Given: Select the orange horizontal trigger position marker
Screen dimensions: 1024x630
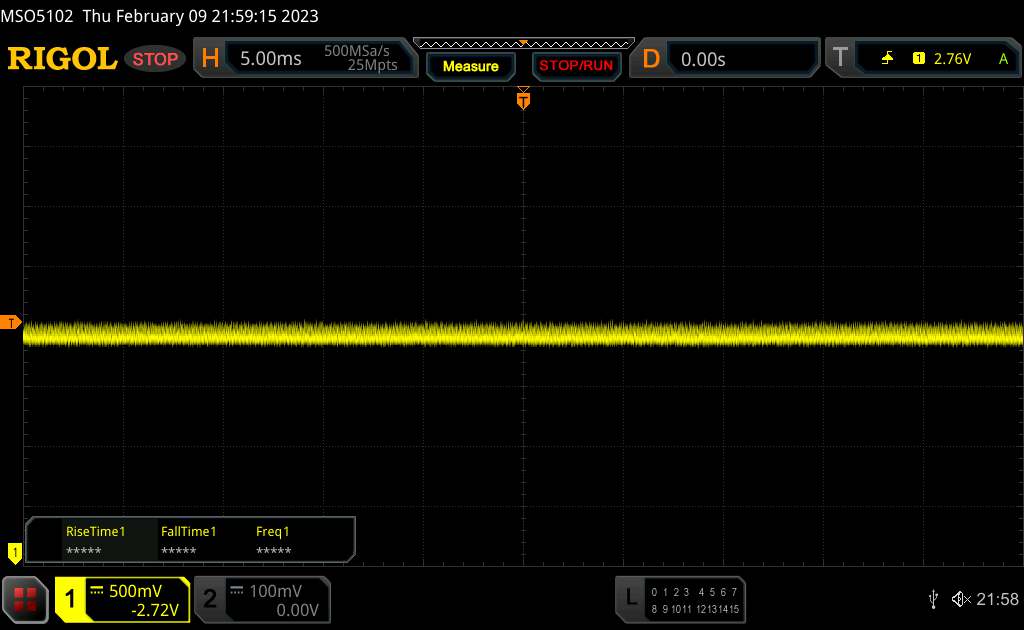Looking at the screenshot, I should click(523, 99).
